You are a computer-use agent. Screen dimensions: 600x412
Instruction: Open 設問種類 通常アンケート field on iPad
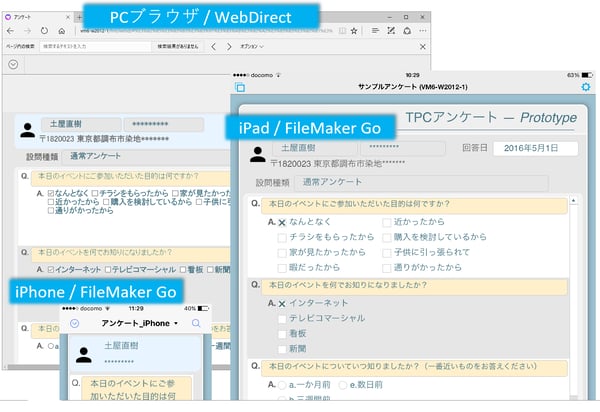421,182
